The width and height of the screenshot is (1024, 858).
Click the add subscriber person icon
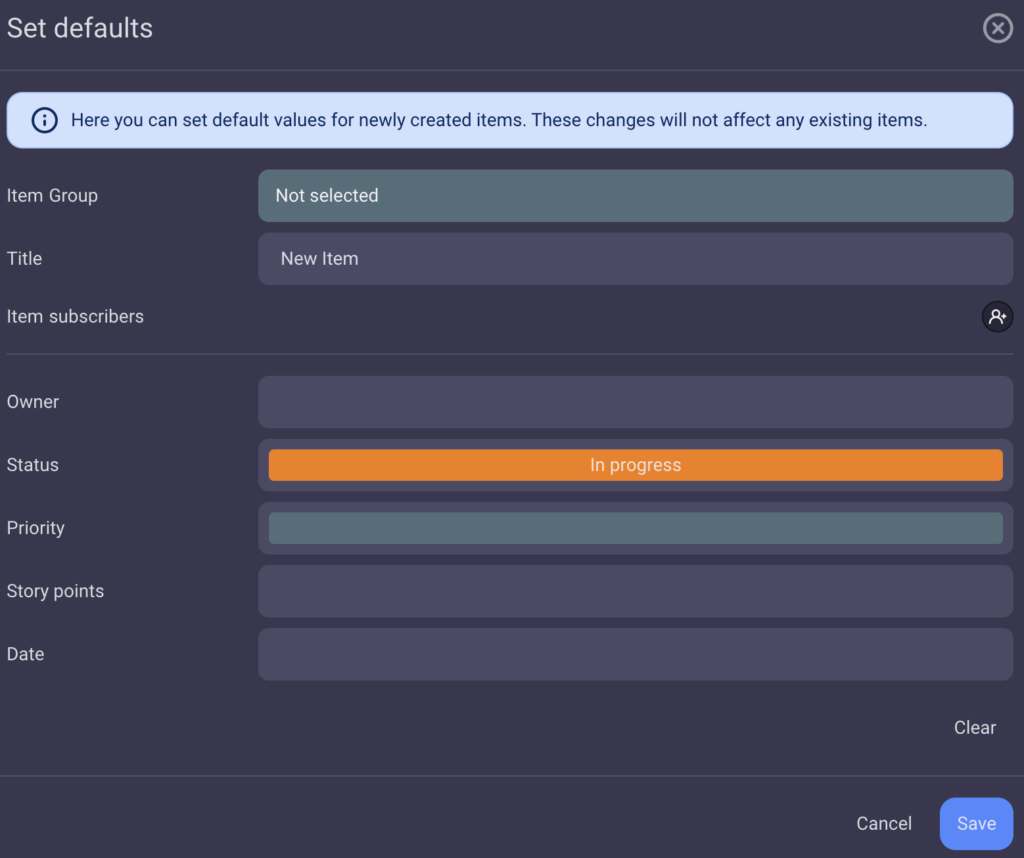coord(997,317)
